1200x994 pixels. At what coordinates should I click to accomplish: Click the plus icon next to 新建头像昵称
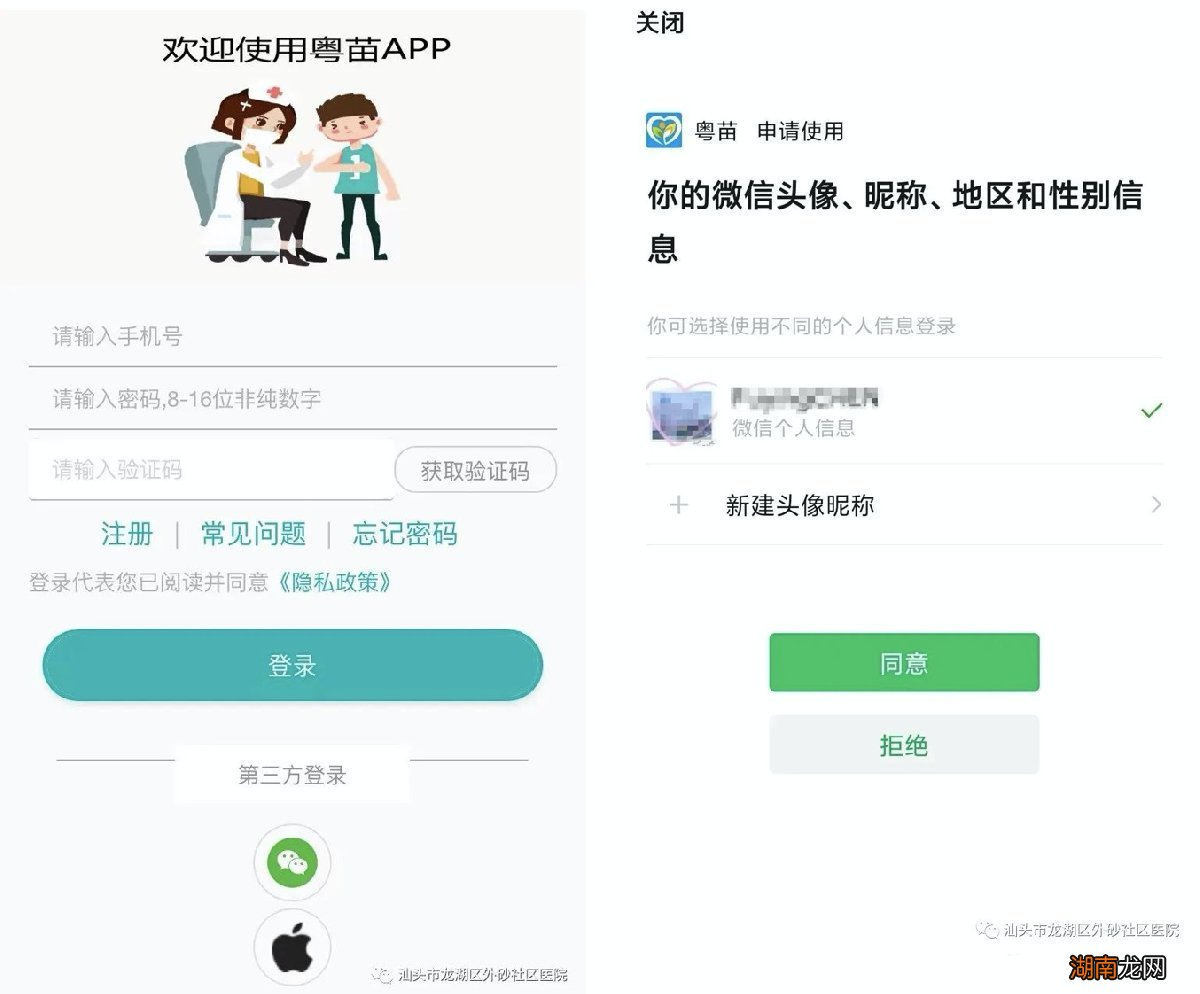(681, 506)
